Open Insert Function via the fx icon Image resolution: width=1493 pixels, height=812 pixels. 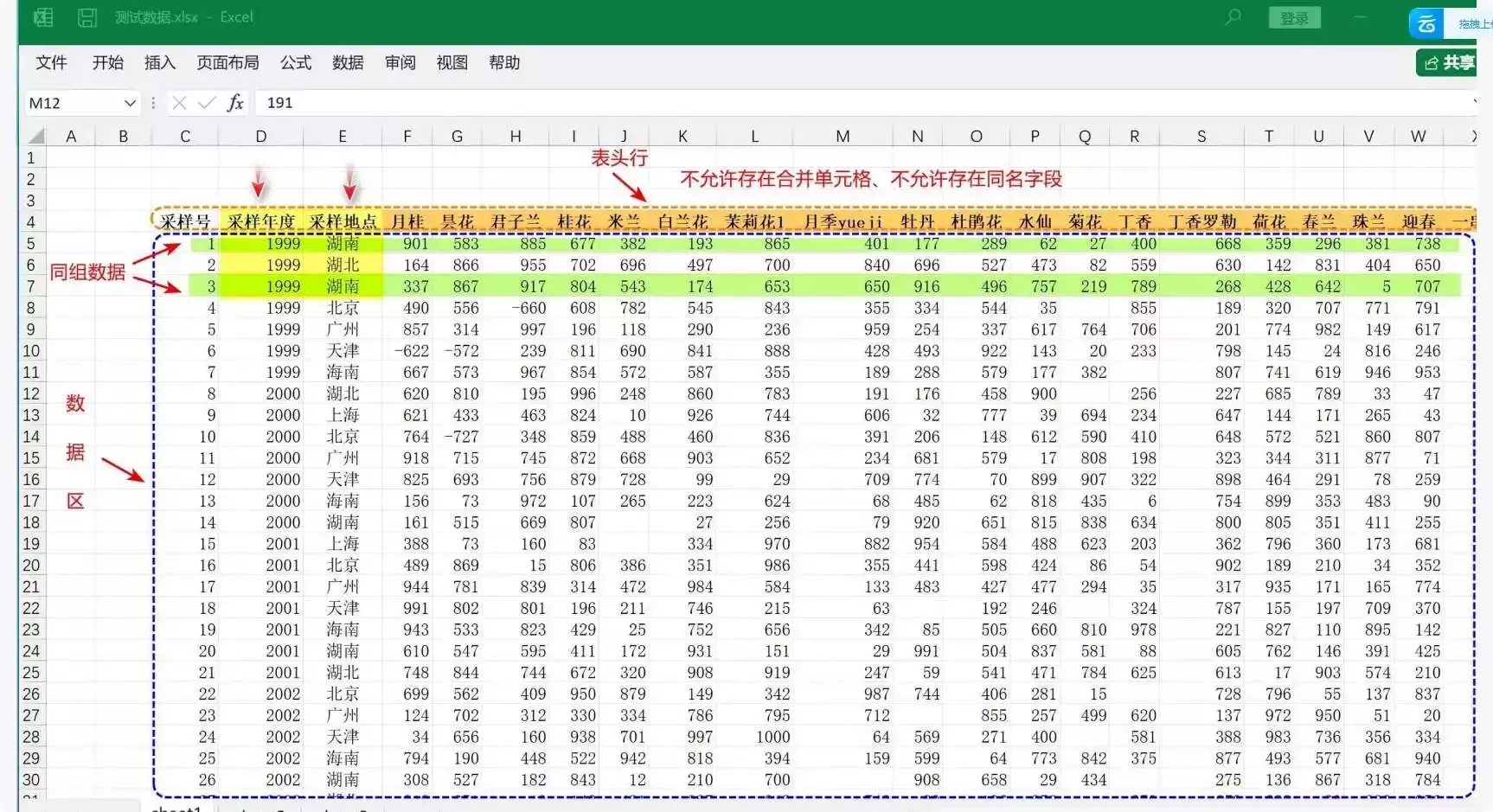234,103
